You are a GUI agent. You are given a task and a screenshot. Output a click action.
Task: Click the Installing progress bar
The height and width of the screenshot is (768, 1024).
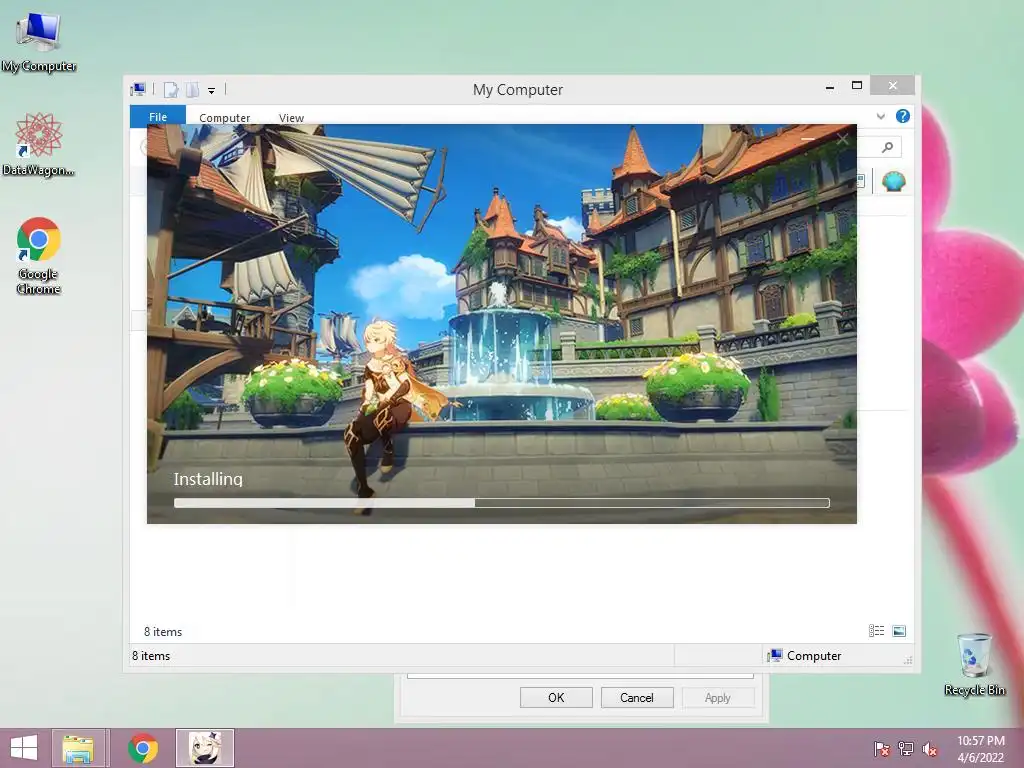tap(502, 503)
